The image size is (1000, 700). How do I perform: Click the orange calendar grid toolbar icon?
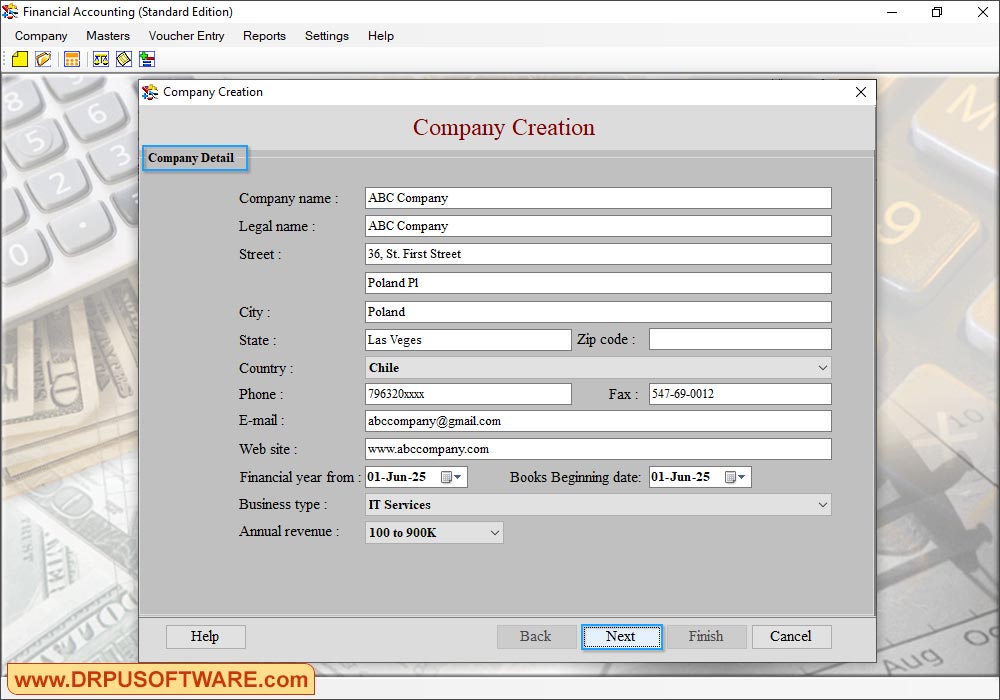point(72,60)
